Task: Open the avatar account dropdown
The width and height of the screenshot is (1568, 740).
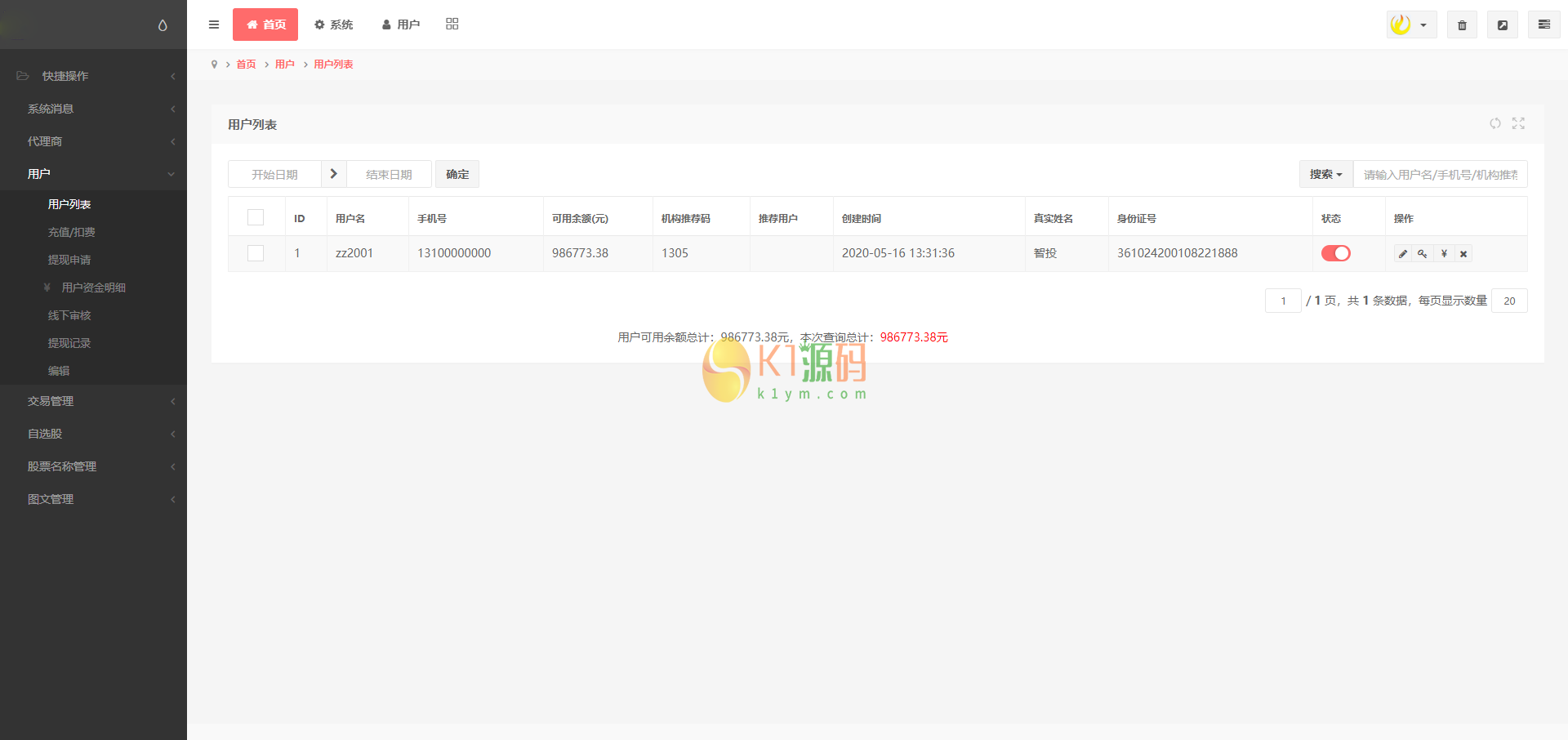Action: 1411,25
